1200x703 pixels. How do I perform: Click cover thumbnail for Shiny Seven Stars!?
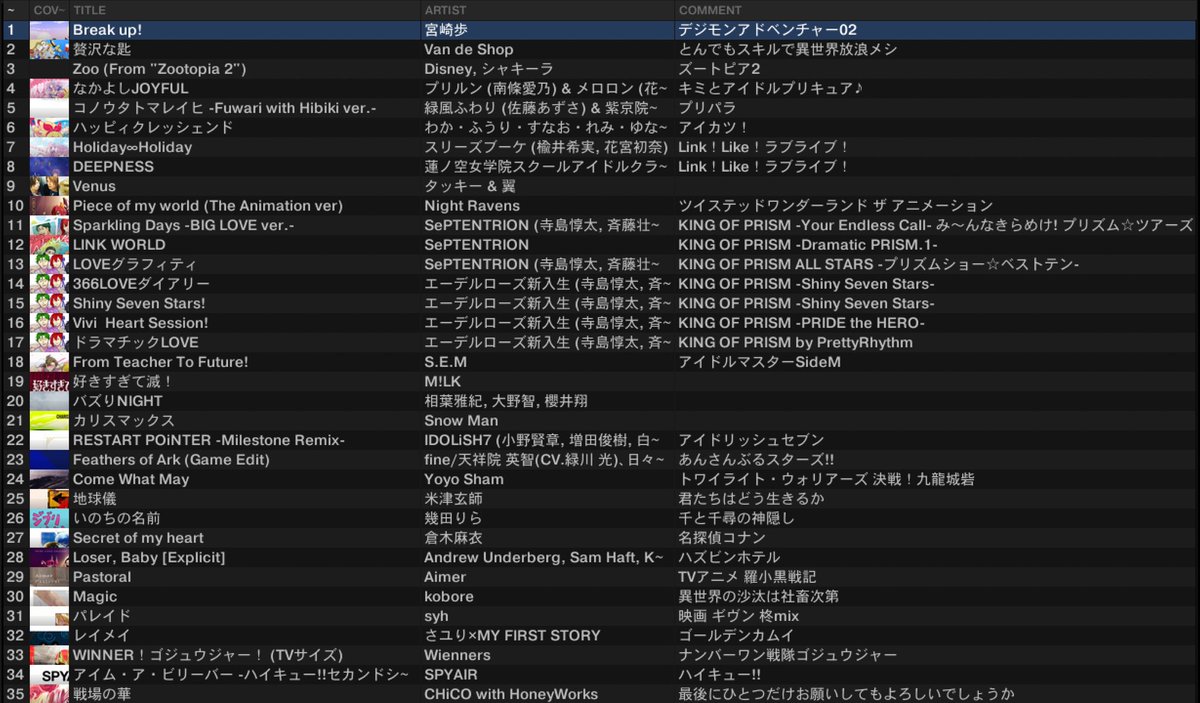tap(49, 304)
